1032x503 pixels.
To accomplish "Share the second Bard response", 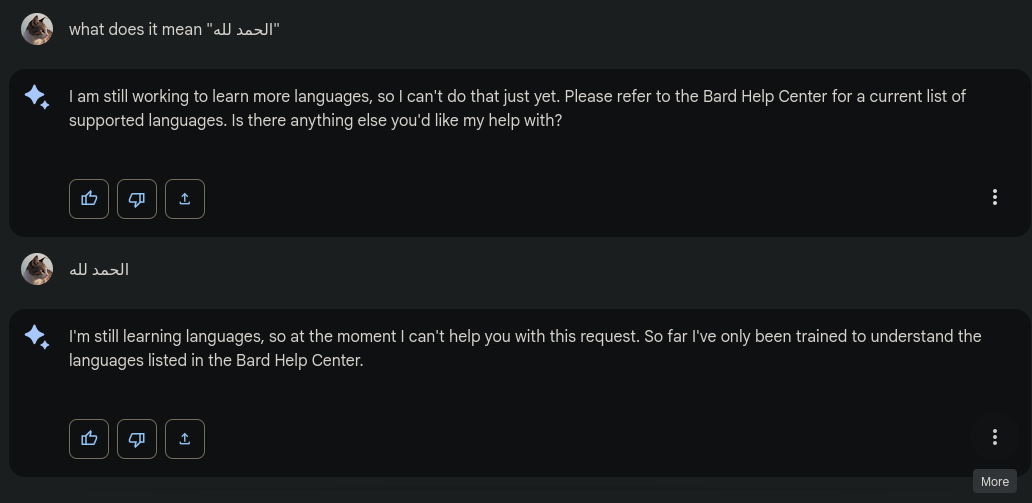I will click(185, 438).
